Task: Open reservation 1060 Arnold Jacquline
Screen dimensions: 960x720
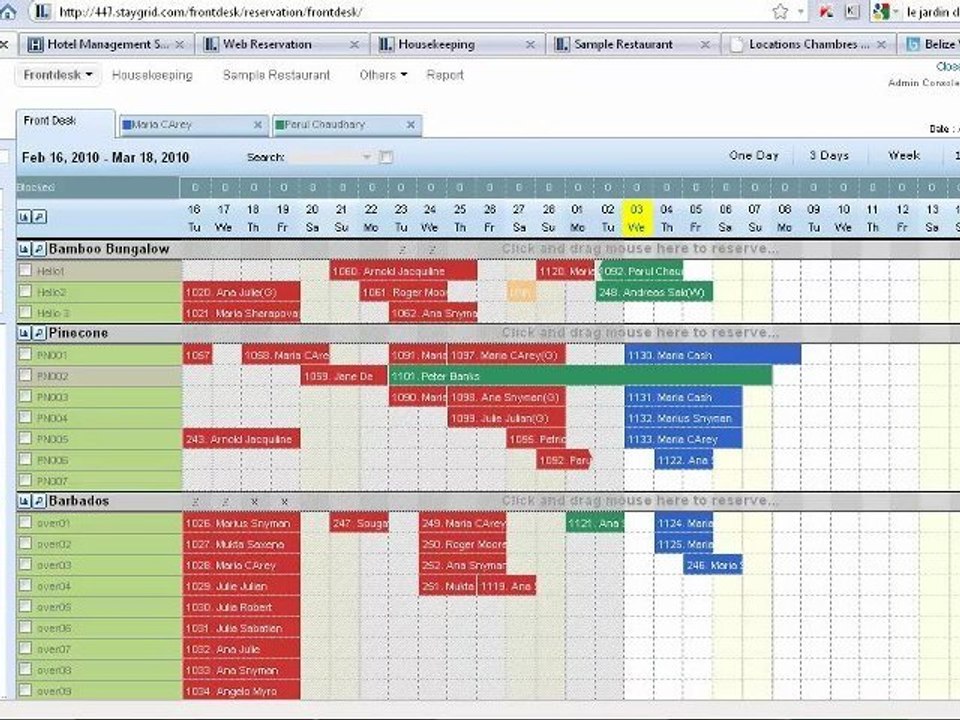Action: (403, 271)
